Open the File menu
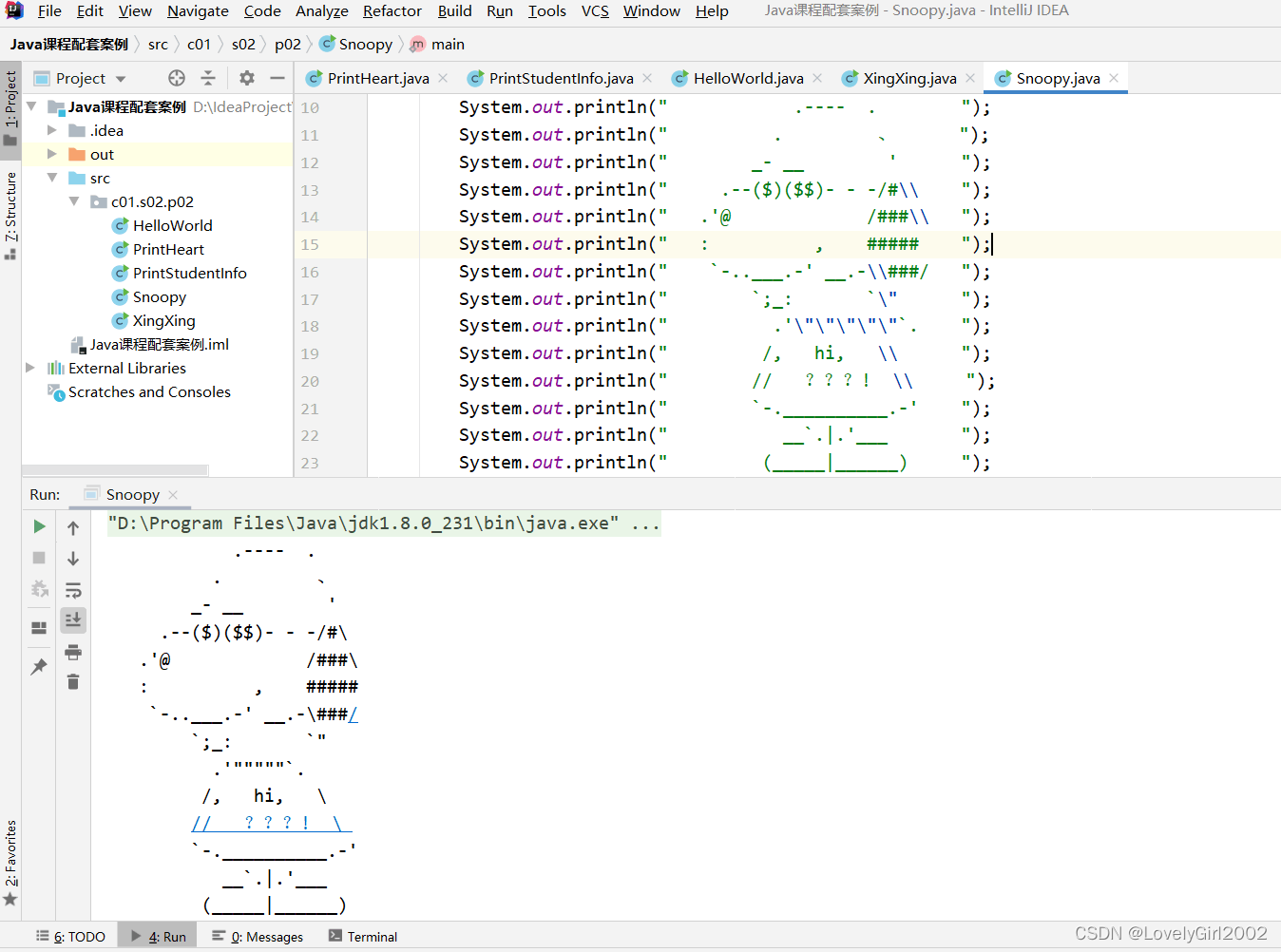1281x952 pixels. pos(49,10)
